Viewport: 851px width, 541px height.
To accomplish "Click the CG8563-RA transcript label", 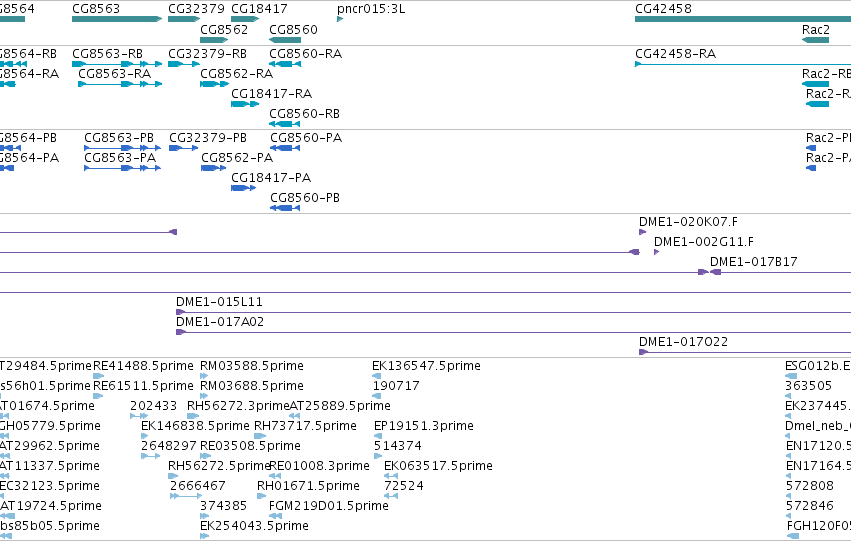I will (115, 74).
